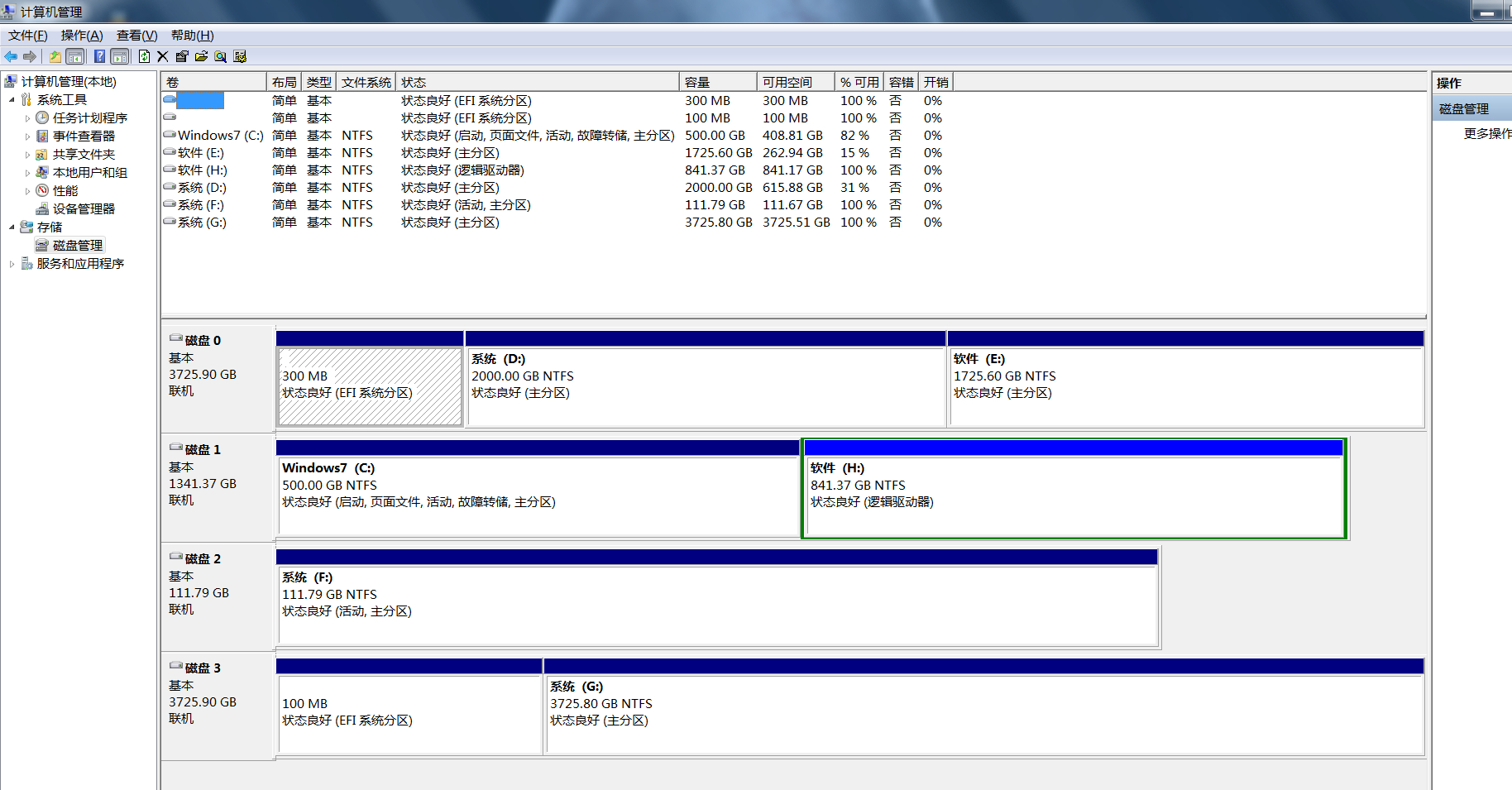Click the black X delete icon in toolbar
1512x790 pixels.
pos(162,56)
